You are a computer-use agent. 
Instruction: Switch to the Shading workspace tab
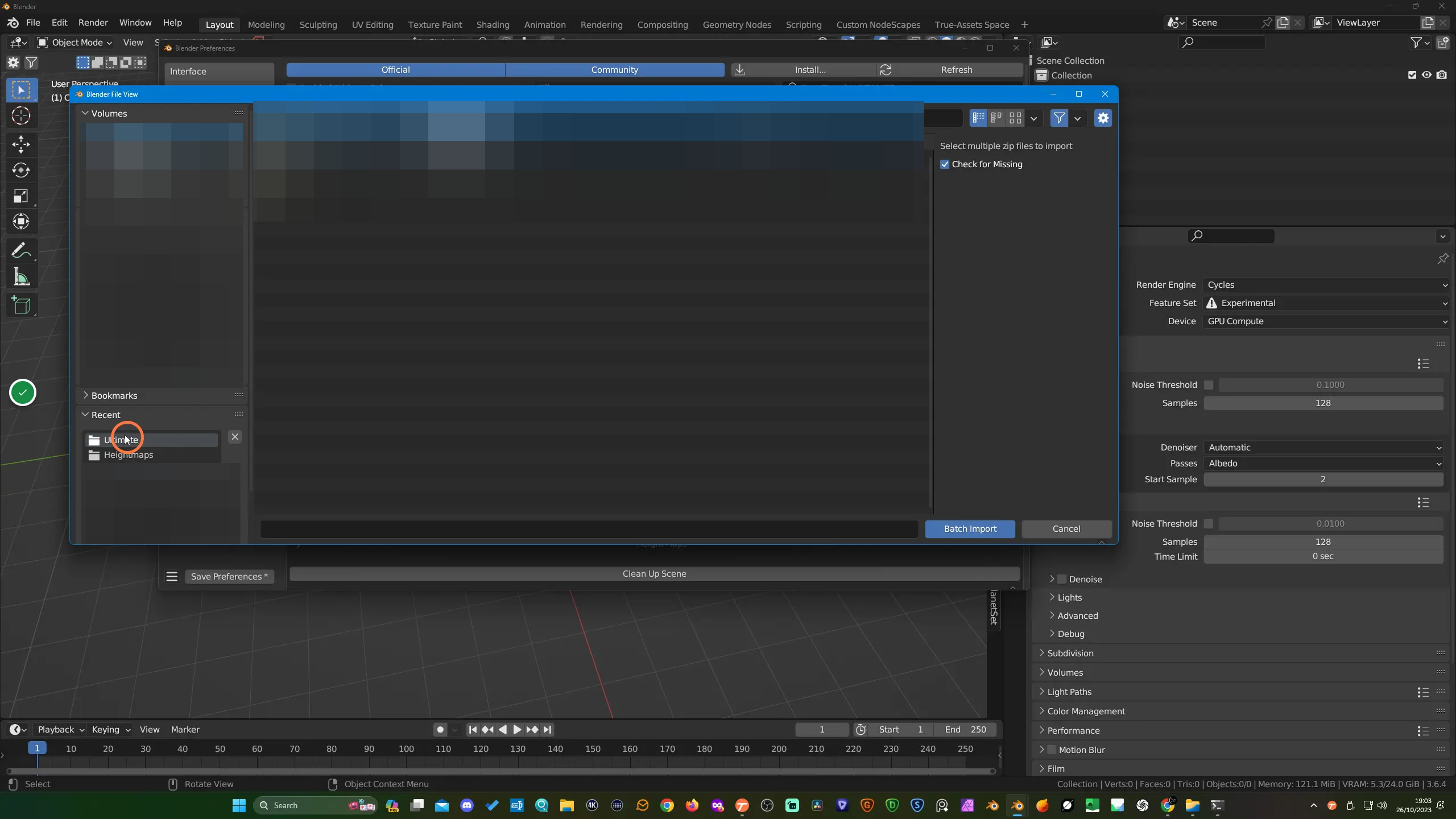click(x=493, y=24)
